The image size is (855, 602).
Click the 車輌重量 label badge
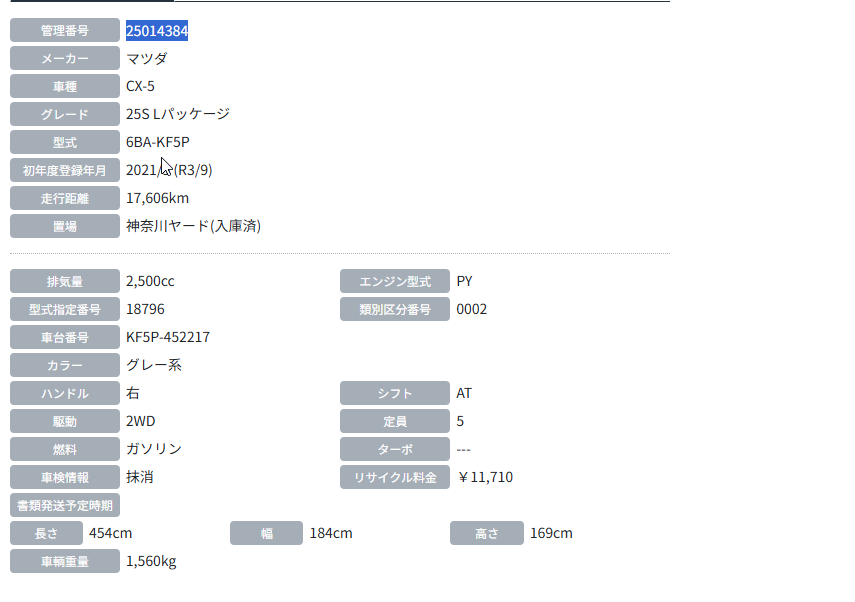tap(65, 561)
